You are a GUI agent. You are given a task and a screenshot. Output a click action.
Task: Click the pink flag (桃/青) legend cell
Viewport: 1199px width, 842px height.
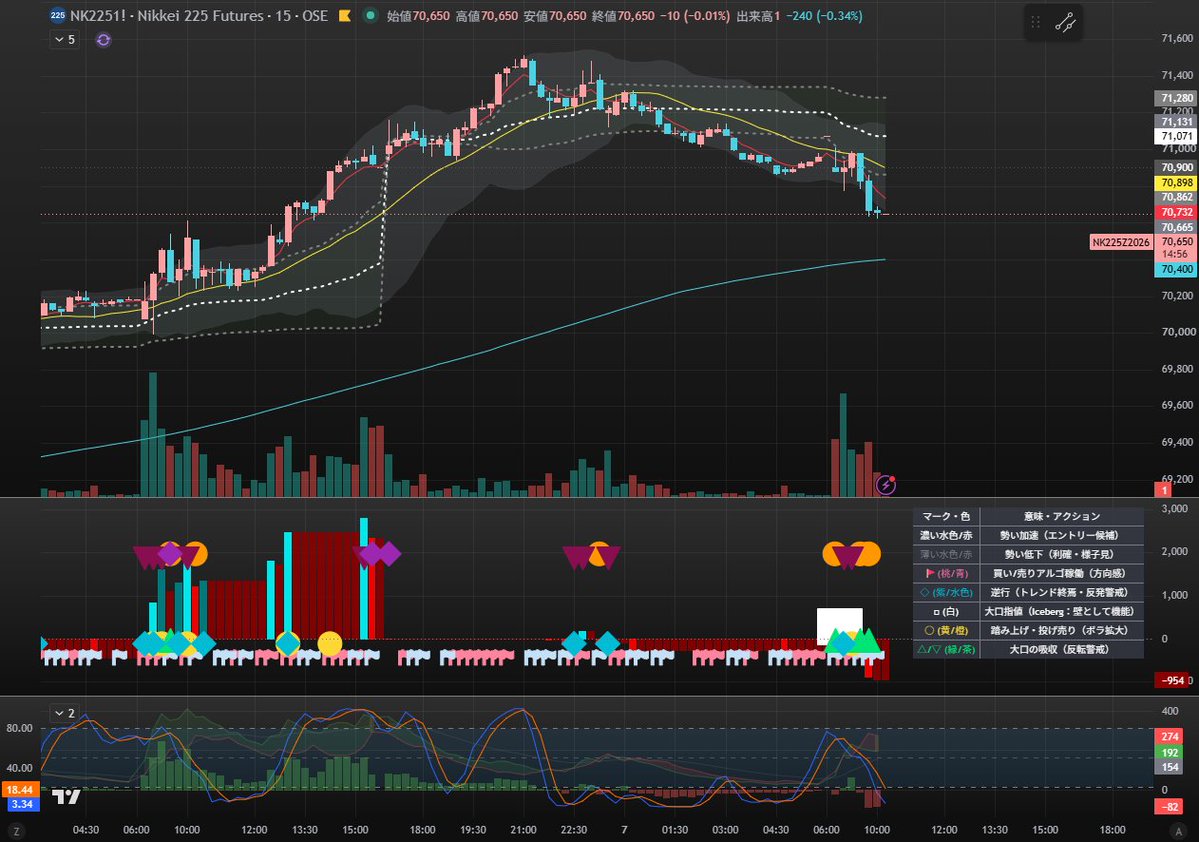click(946, 574)
